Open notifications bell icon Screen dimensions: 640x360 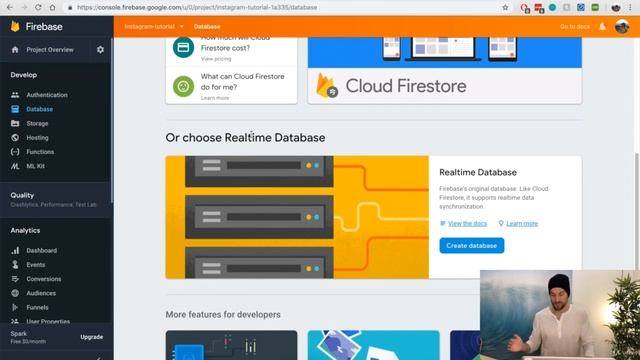602,27
